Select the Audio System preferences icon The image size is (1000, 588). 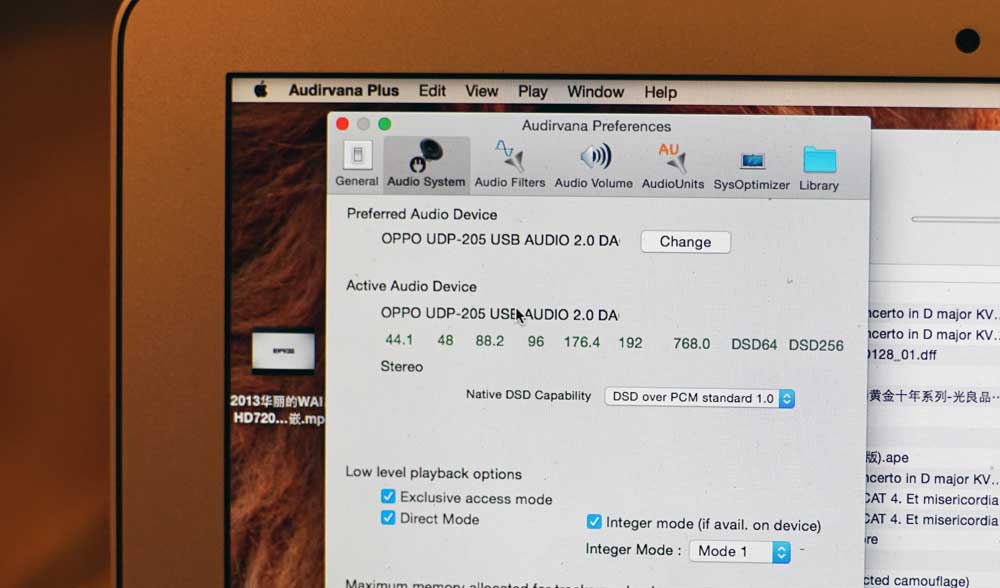coord(426,165)
